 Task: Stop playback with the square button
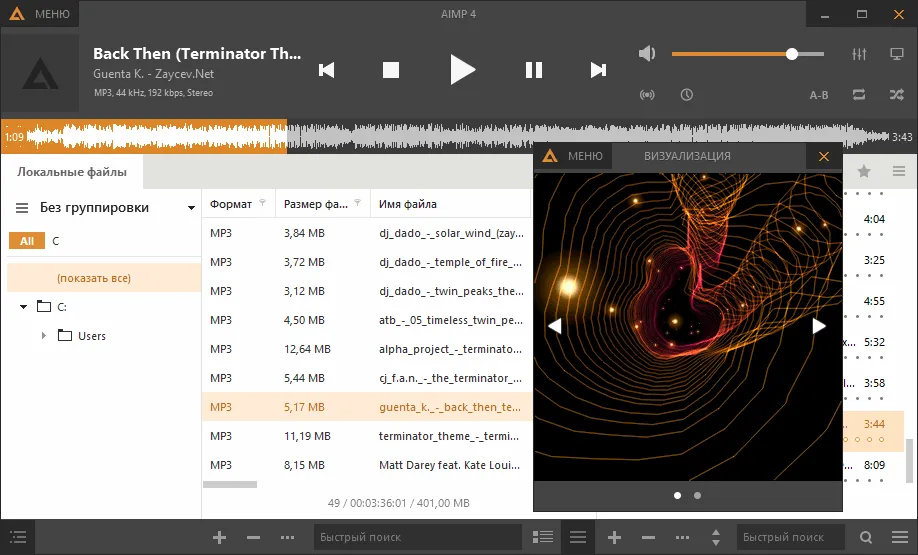pos(391,70)
